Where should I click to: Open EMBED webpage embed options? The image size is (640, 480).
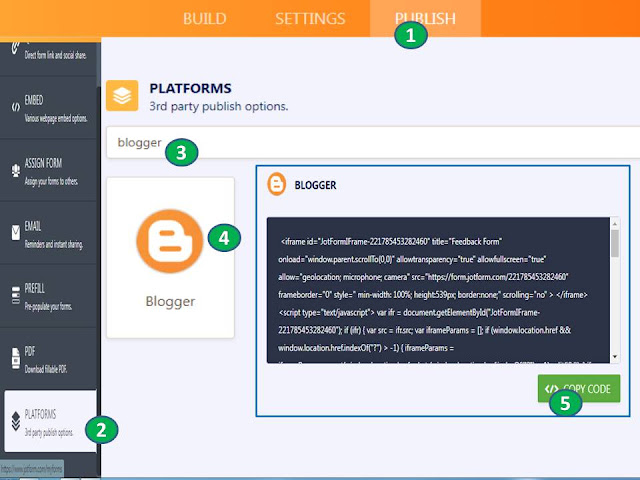(x=48, y=108)
